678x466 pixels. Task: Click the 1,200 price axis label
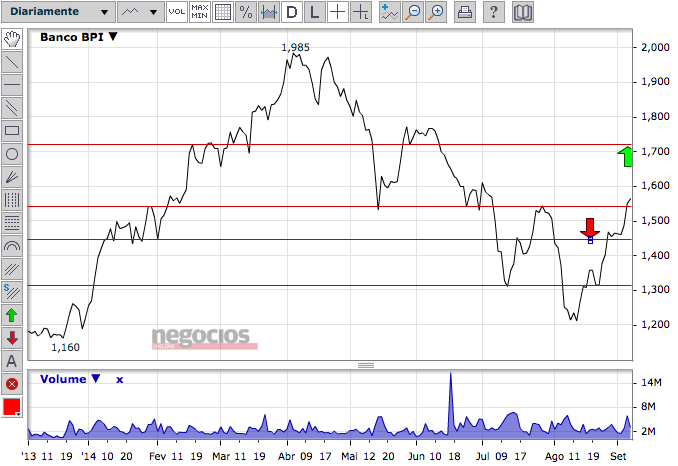tap(655, 324)
